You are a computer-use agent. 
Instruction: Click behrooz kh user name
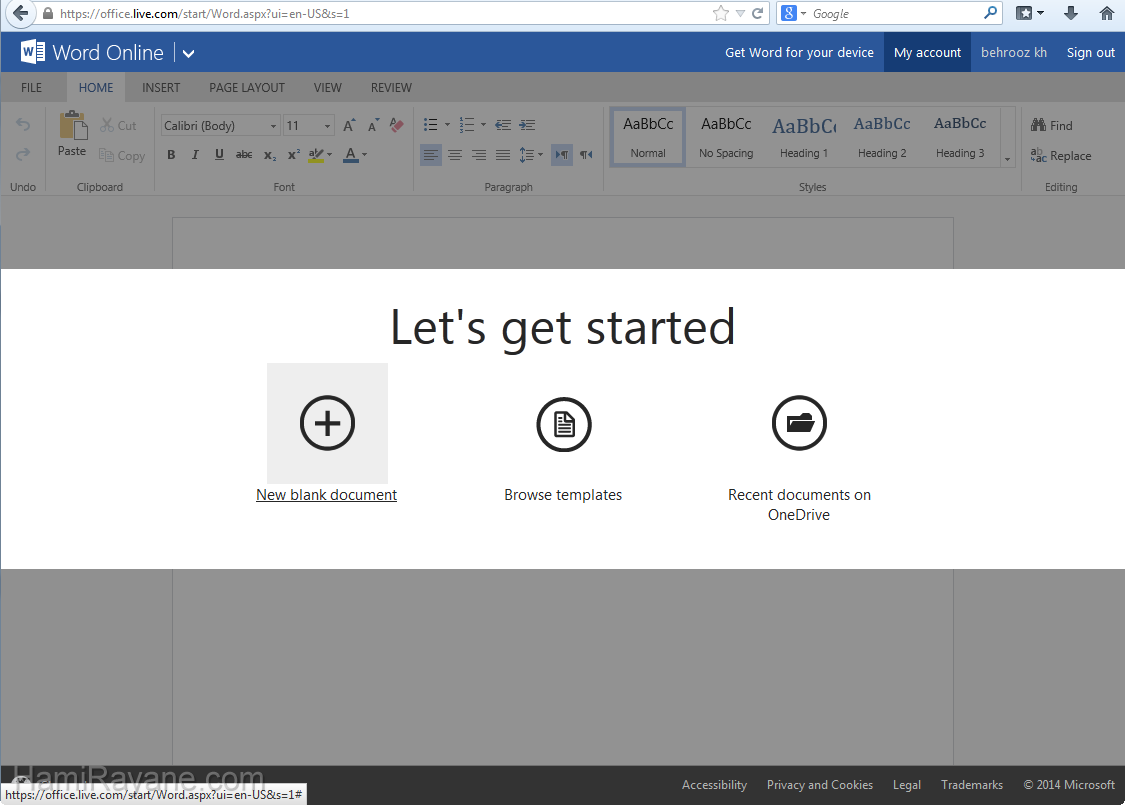coord(1014,52)
